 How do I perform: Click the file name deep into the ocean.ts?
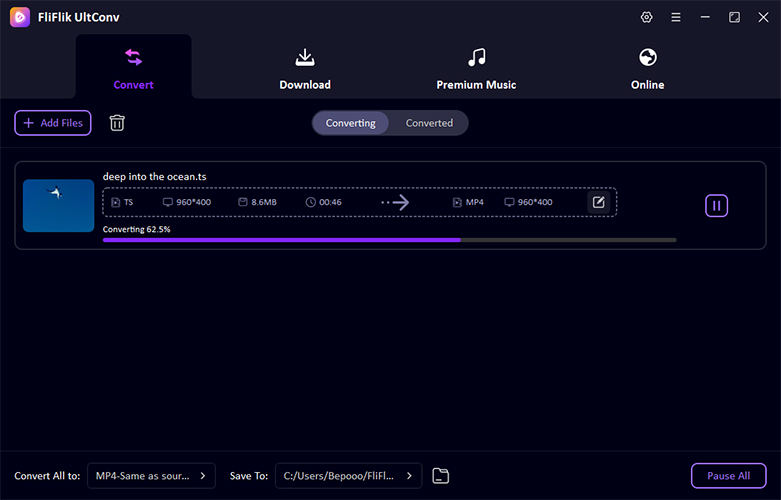pyautogui.click(x=154, y=177)
